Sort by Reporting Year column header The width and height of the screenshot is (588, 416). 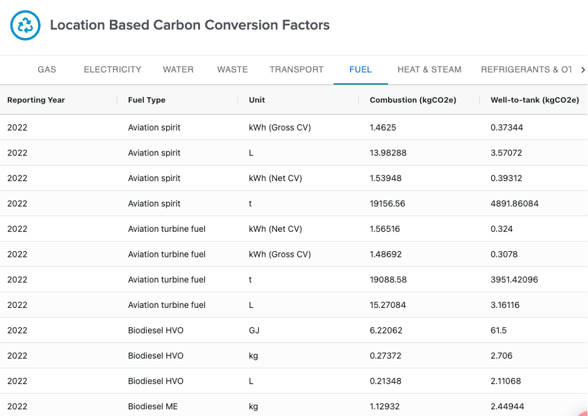[x=36, y=100]
